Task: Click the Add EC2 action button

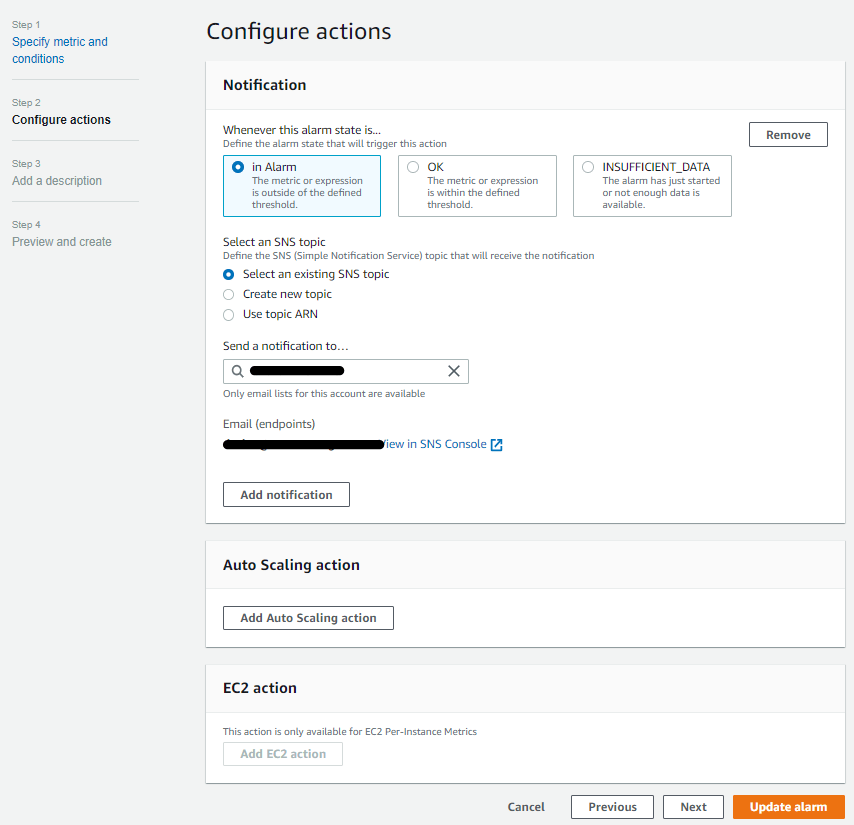Action: 282,754
